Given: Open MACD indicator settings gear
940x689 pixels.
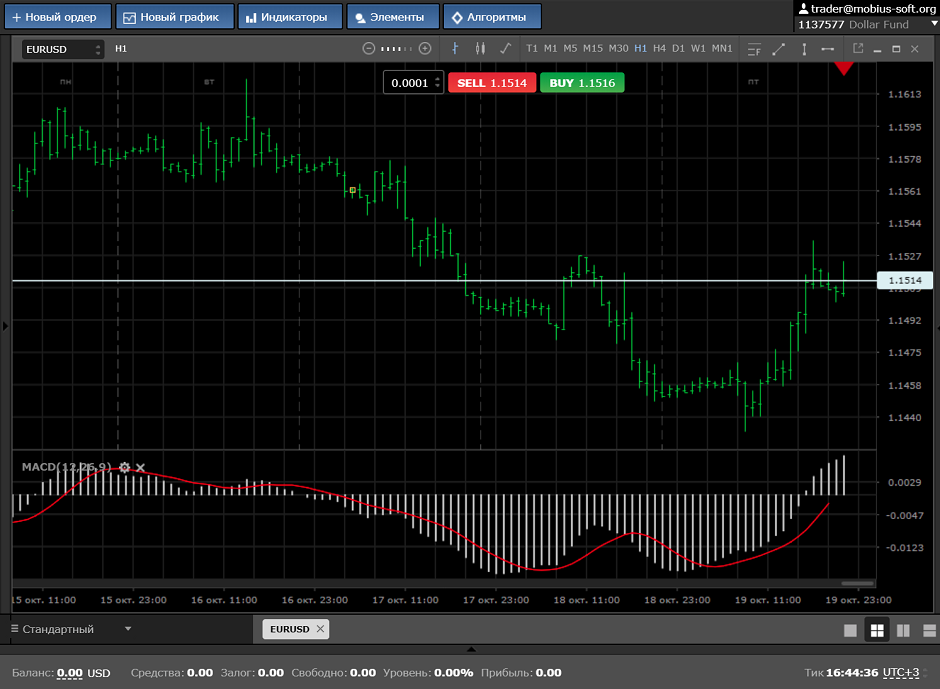Looking at the screenshot, I should [124, 467].
